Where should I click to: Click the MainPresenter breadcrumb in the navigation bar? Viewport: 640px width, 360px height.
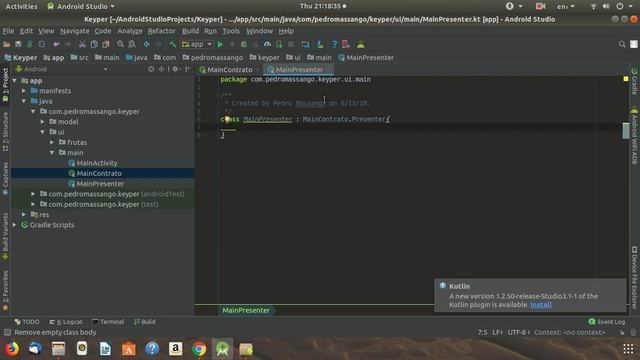(366, 58)
